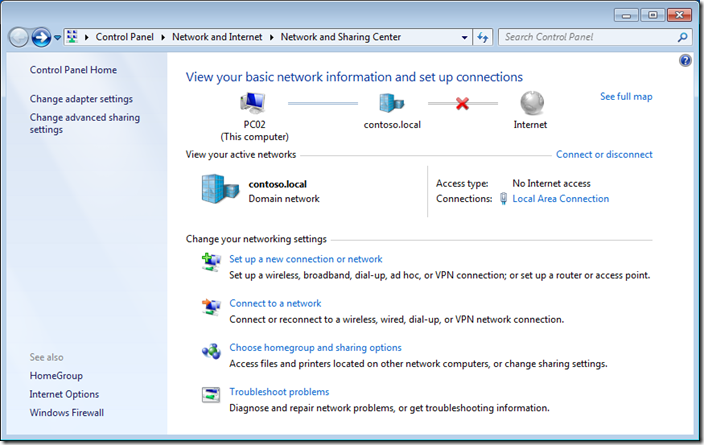Click the Internet globe icon
The image size is (704, 445).
coord(531,103)
